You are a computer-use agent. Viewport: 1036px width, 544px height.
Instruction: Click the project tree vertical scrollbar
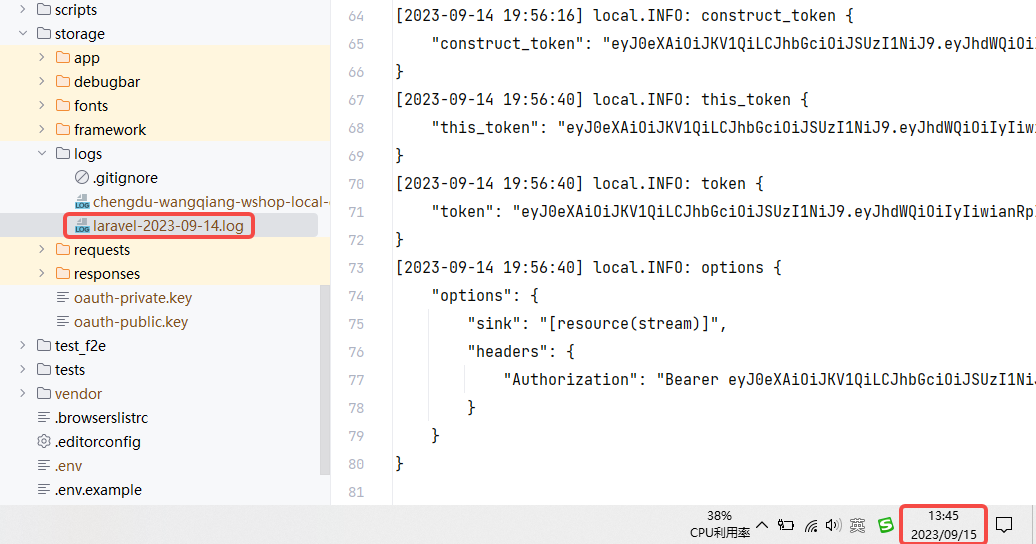click(x=324, y=379)
